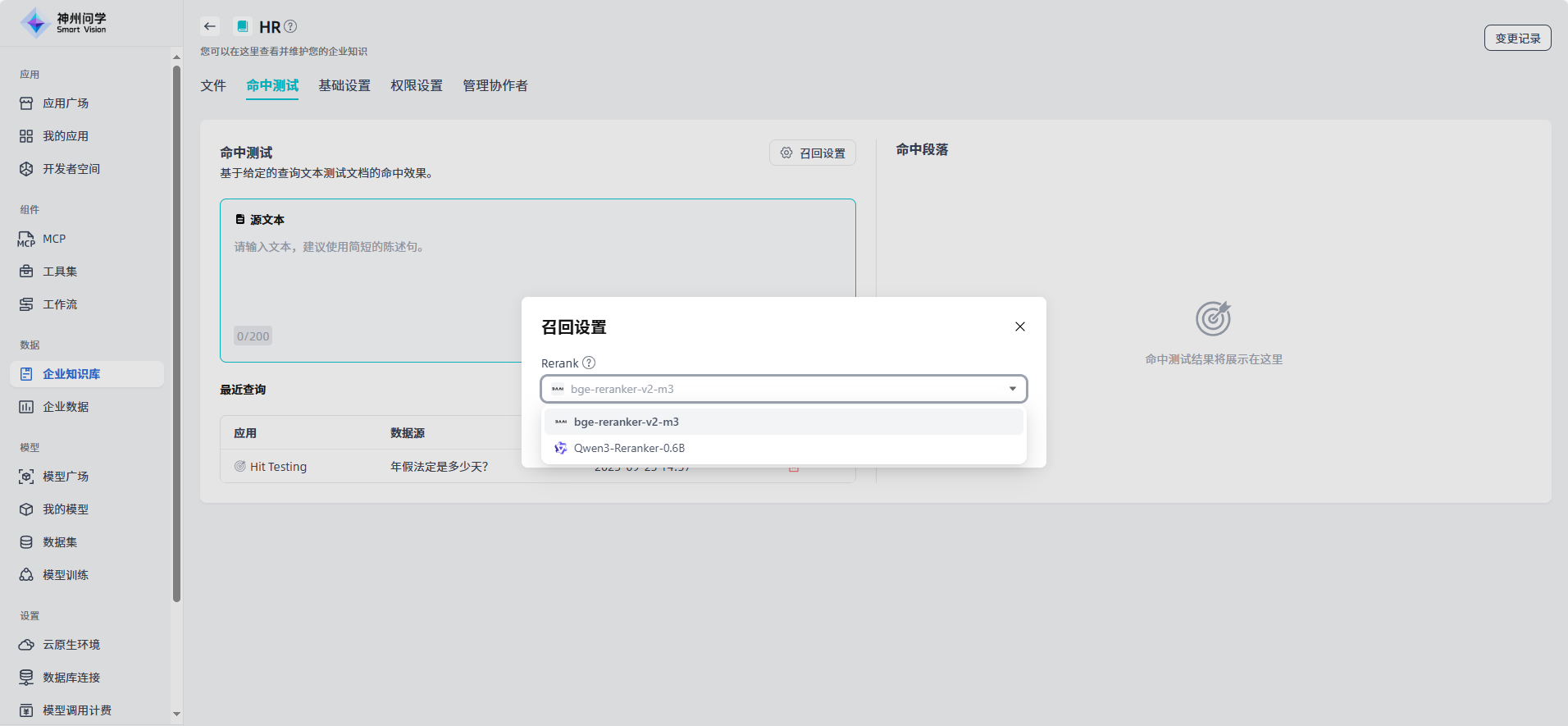Switch to the 权限设置 tab

(417, 85)
